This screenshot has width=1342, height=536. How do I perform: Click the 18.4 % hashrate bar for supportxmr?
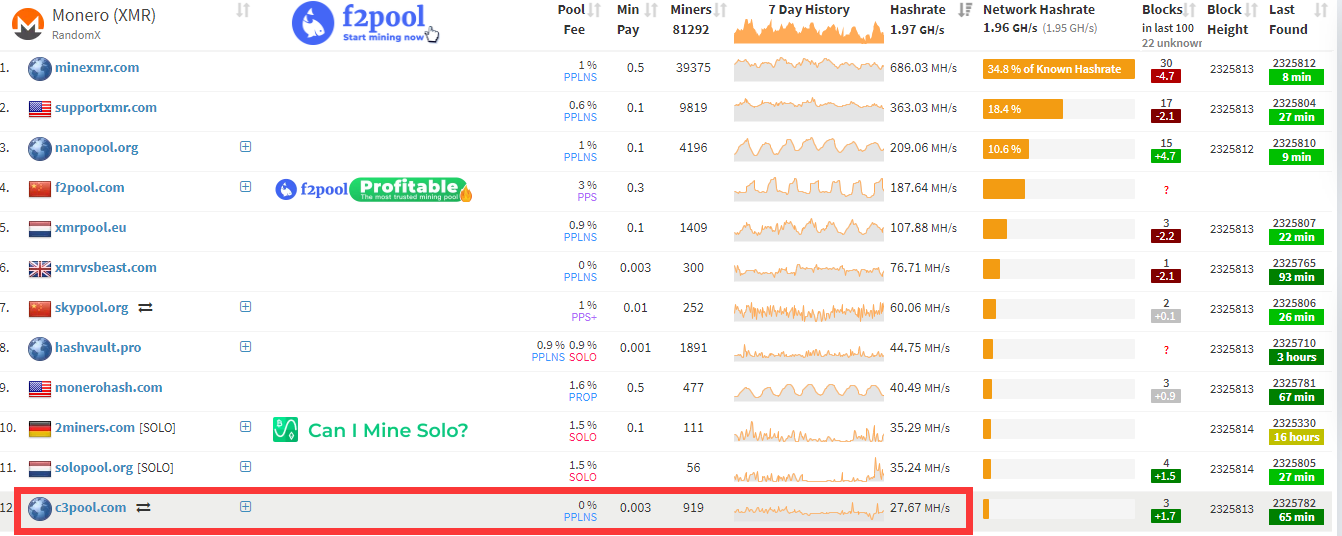tap(1023, 109)
